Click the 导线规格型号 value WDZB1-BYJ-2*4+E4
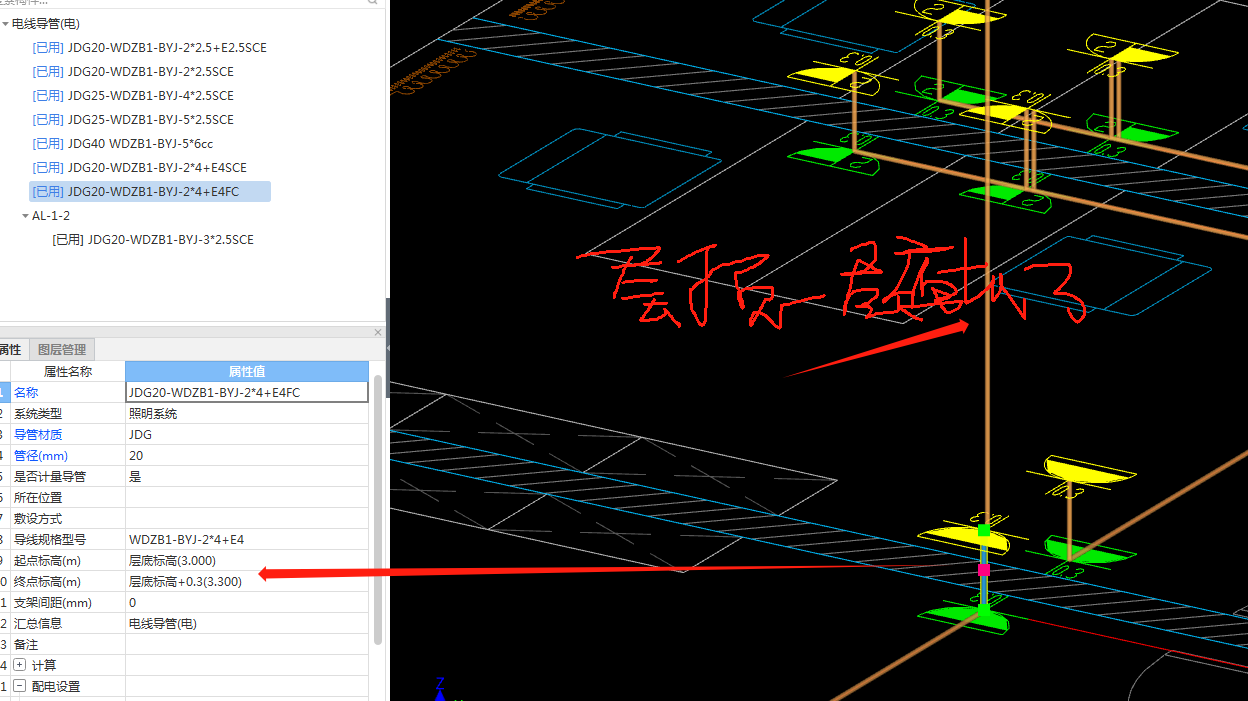The height and width of the screenshot is (701, 1248). [x=247, y=539]
